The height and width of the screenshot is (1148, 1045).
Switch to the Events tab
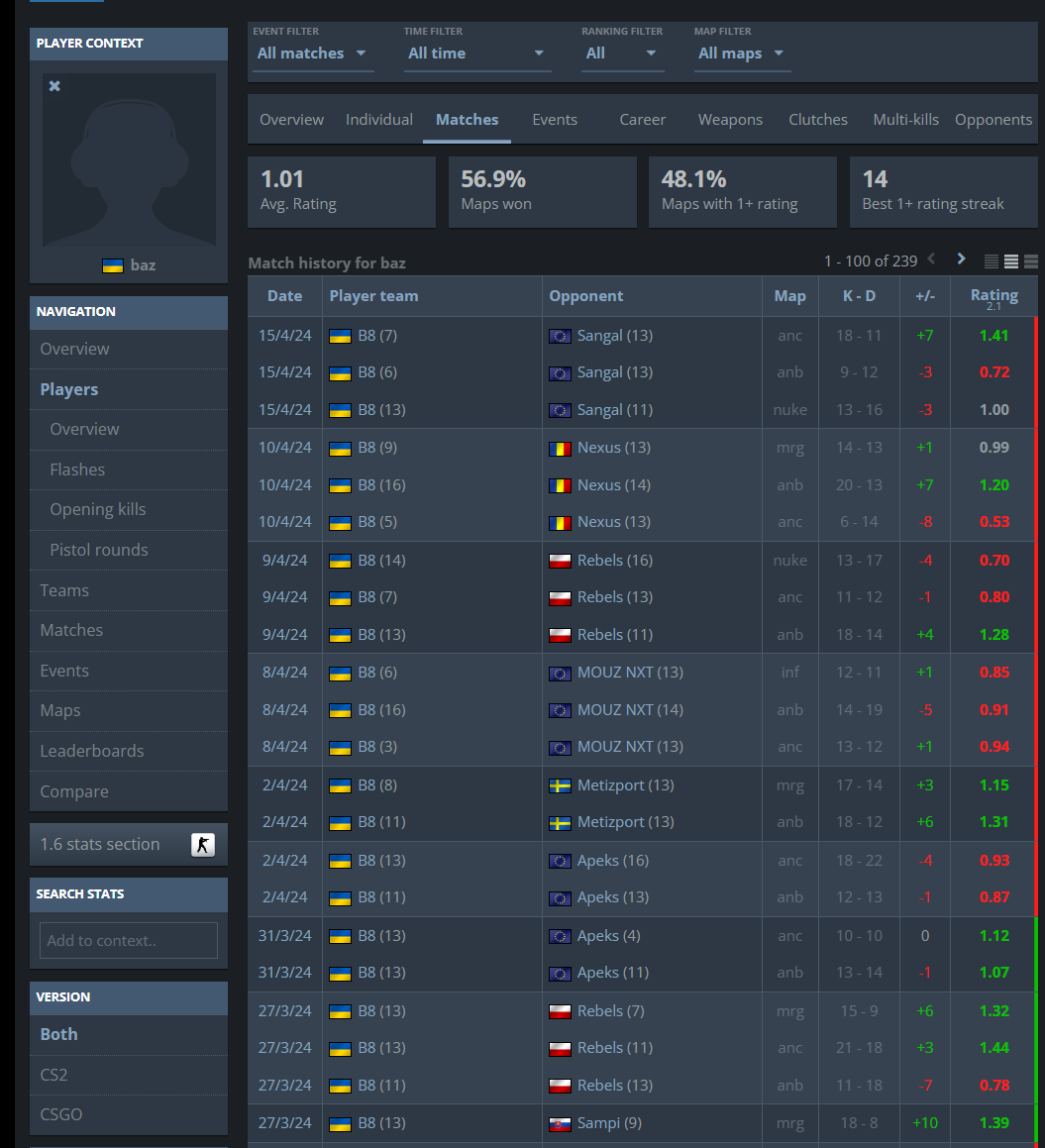555,119
